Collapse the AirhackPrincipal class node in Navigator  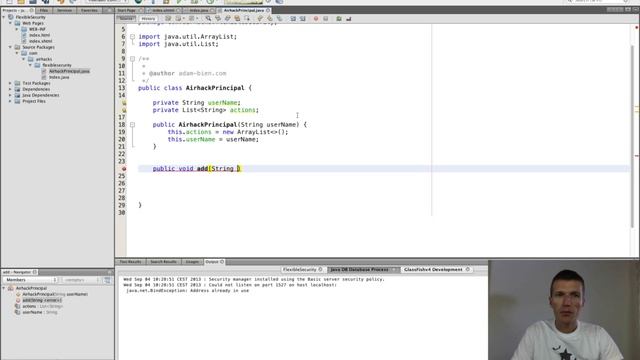(4, 288)
